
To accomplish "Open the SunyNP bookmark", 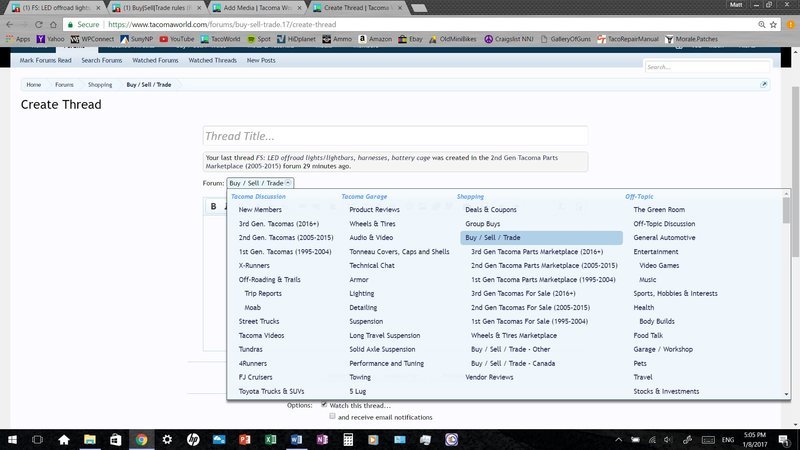I will point(136,39).
